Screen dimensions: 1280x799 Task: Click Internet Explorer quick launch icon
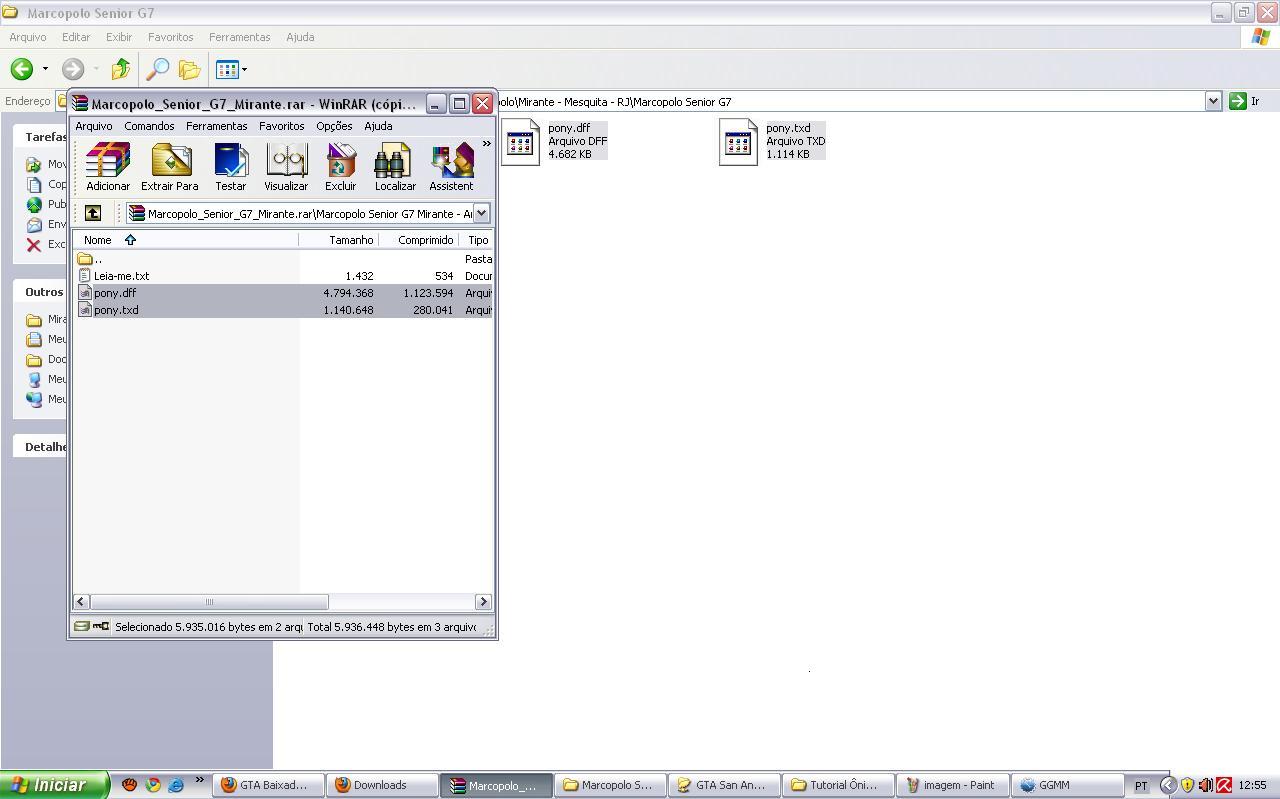tap(176, 785)
